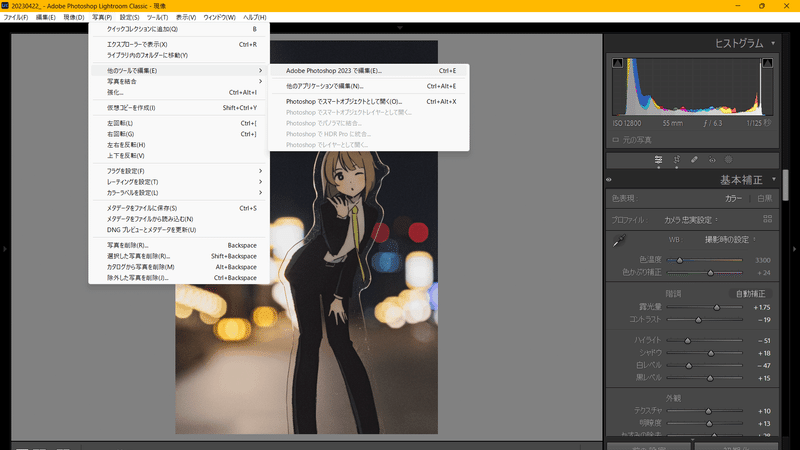Screen dimensions: 800x450
Task: Open the WB 撮影時の設定 dropdown
Action: click(730, 240)
